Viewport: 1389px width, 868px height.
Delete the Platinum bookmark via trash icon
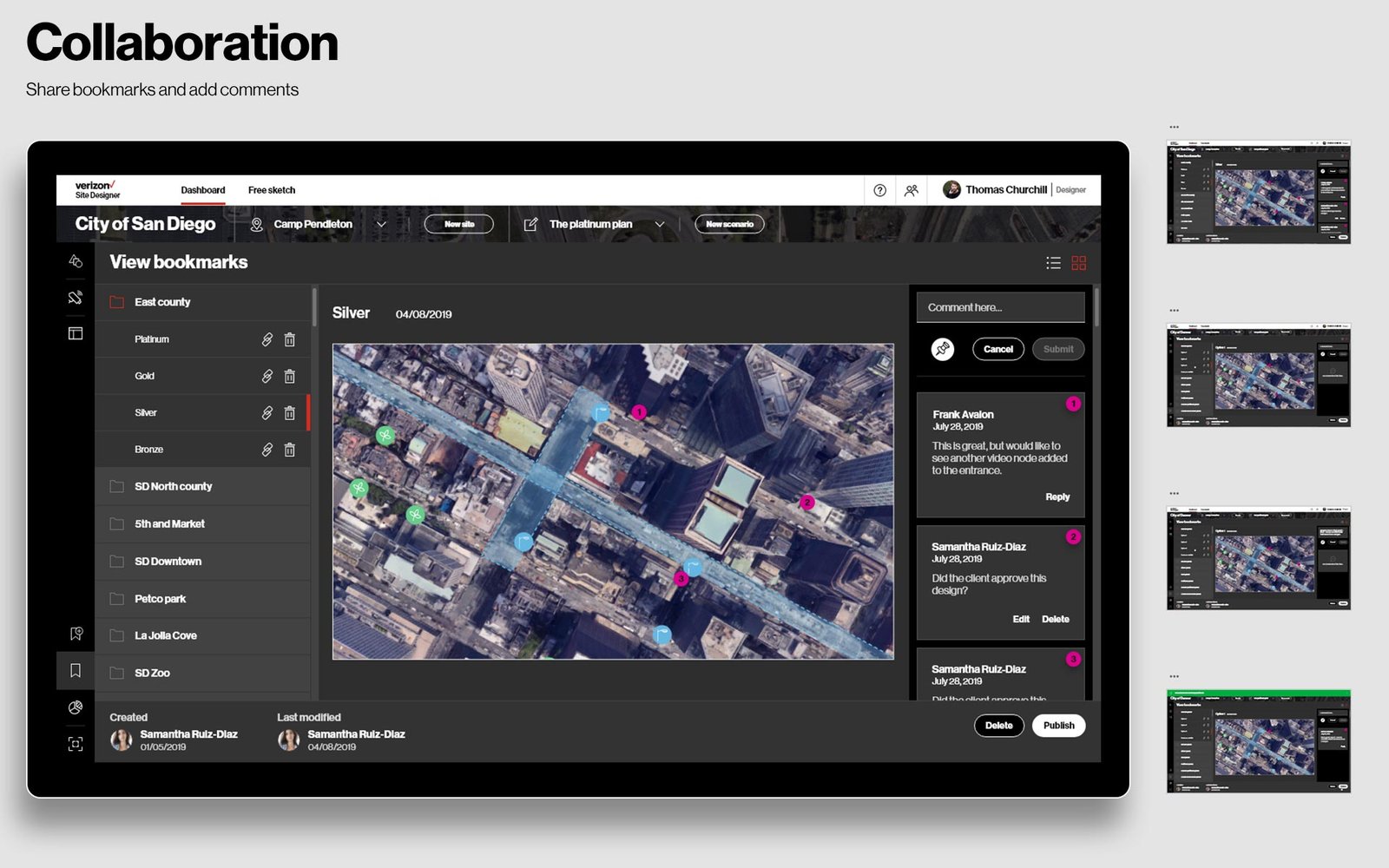pyautogui.click(x=290, y=339)
